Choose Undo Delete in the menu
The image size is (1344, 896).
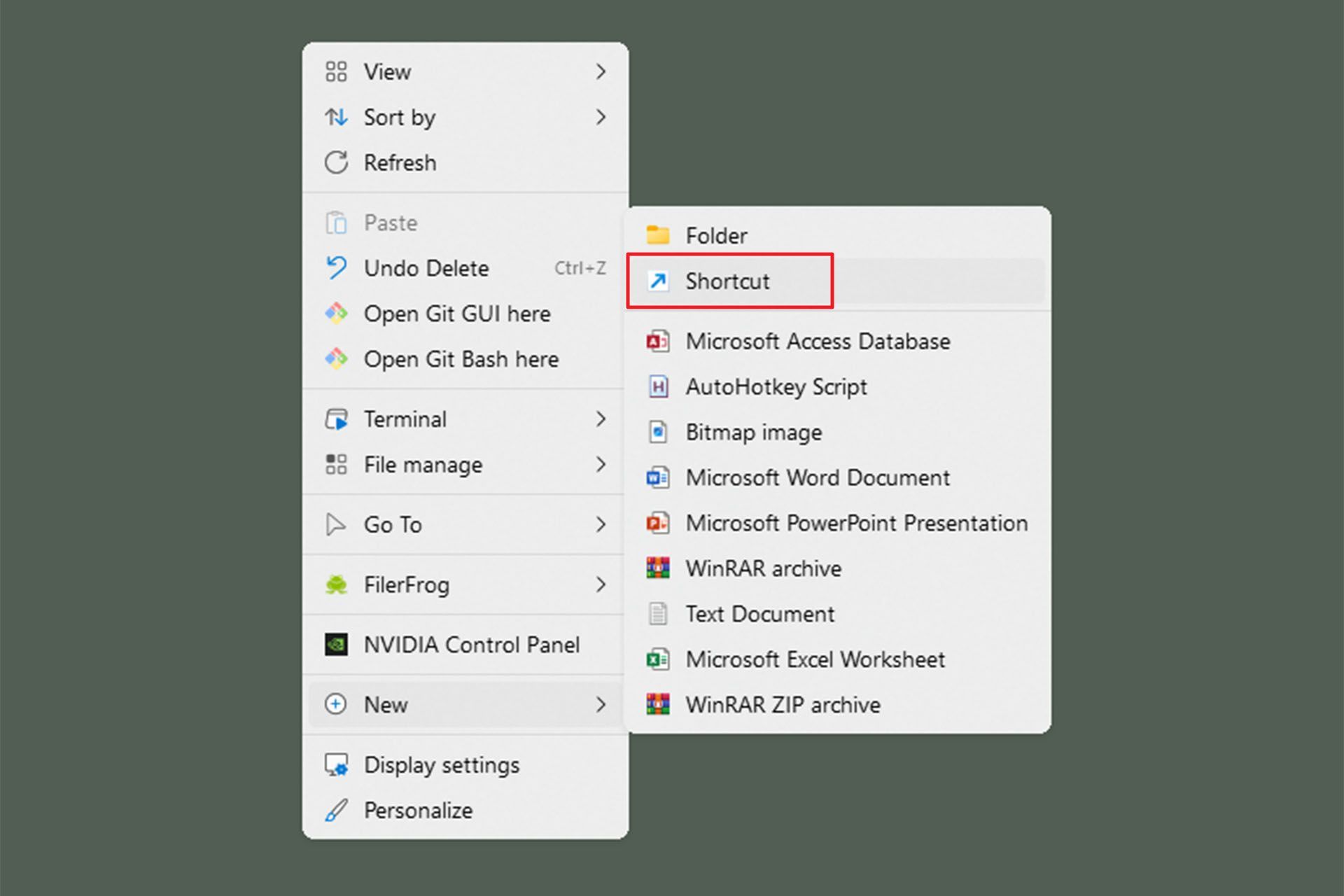pyautogui.click(x=426, y=269)
